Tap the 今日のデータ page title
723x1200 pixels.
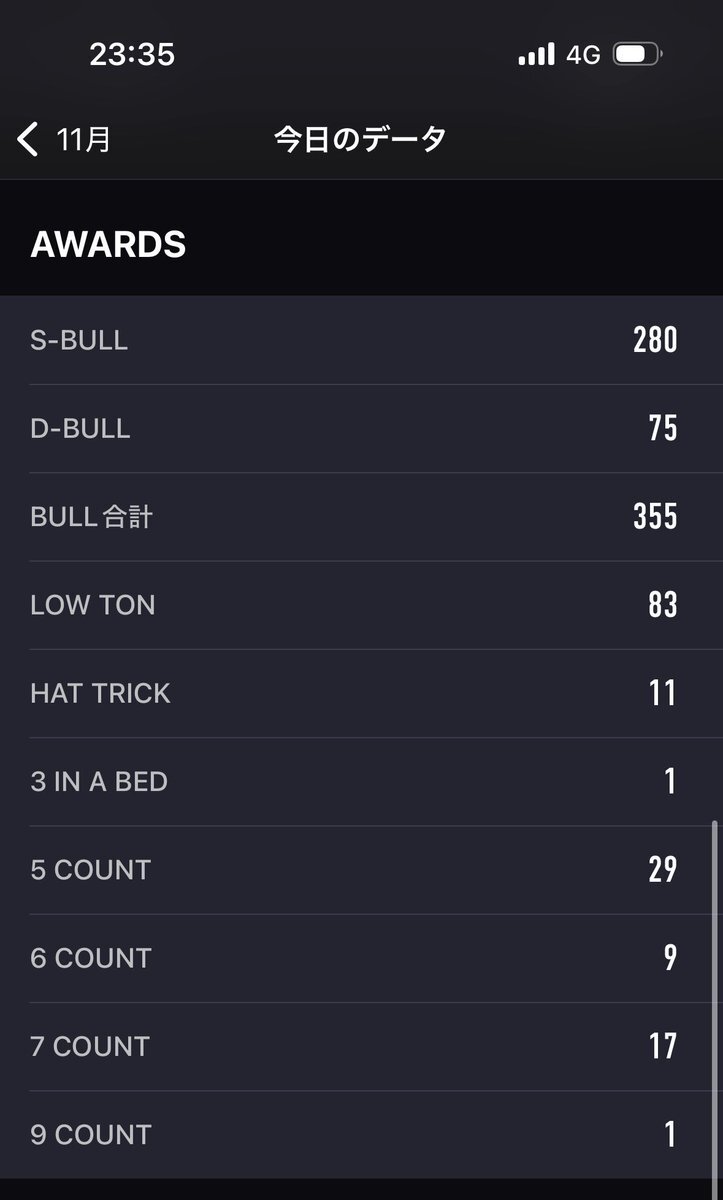(x=360, y=139)
